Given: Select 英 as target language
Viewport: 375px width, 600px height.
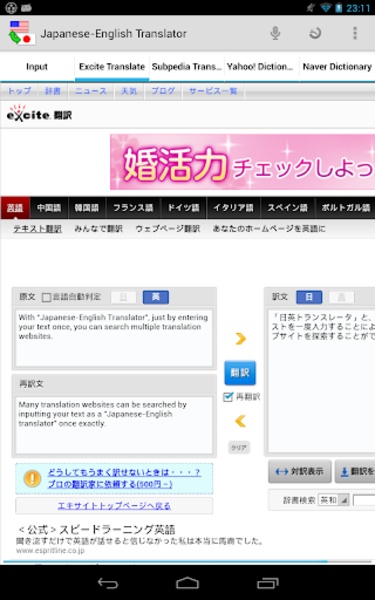Looking at the screenshot, I should click(x=341, y=297).
